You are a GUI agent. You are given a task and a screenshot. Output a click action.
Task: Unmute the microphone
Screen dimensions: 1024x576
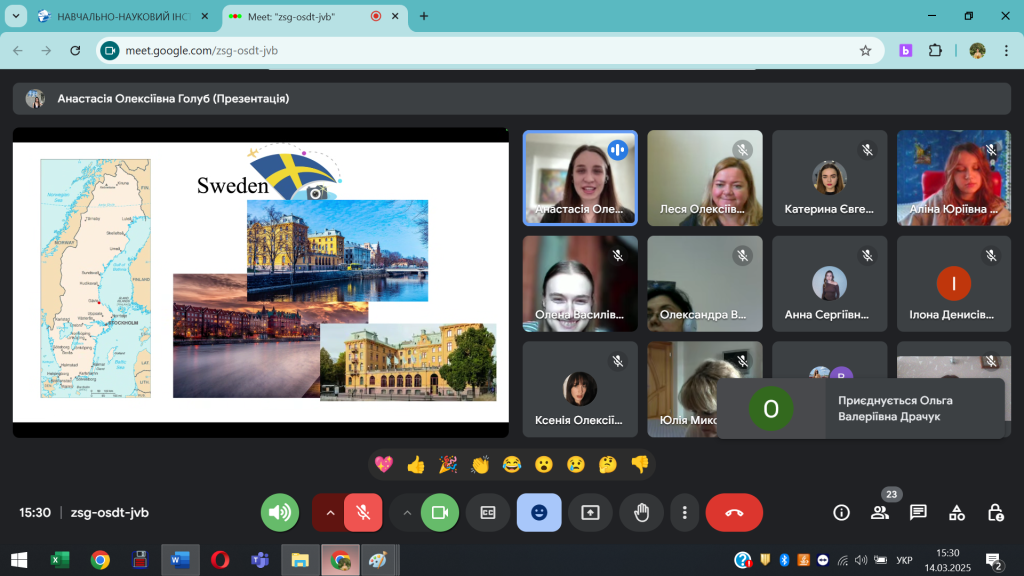[363, 513]
